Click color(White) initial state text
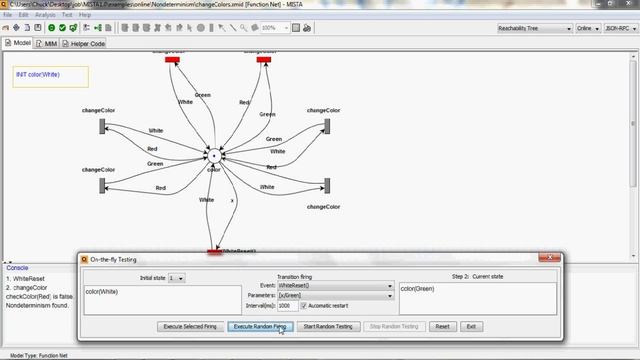The width and height of the screenshot is (640, 360). coord(102,291)
